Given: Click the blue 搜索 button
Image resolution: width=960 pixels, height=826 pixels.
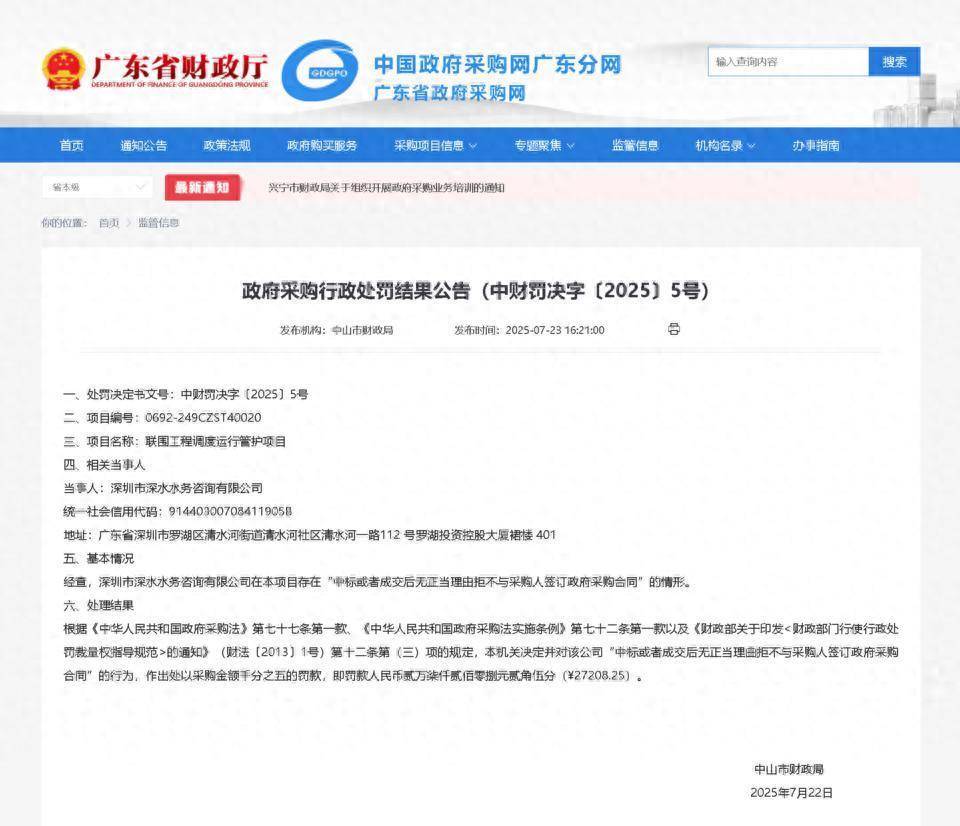Looking at the screenshot, I should click(894, 62).
